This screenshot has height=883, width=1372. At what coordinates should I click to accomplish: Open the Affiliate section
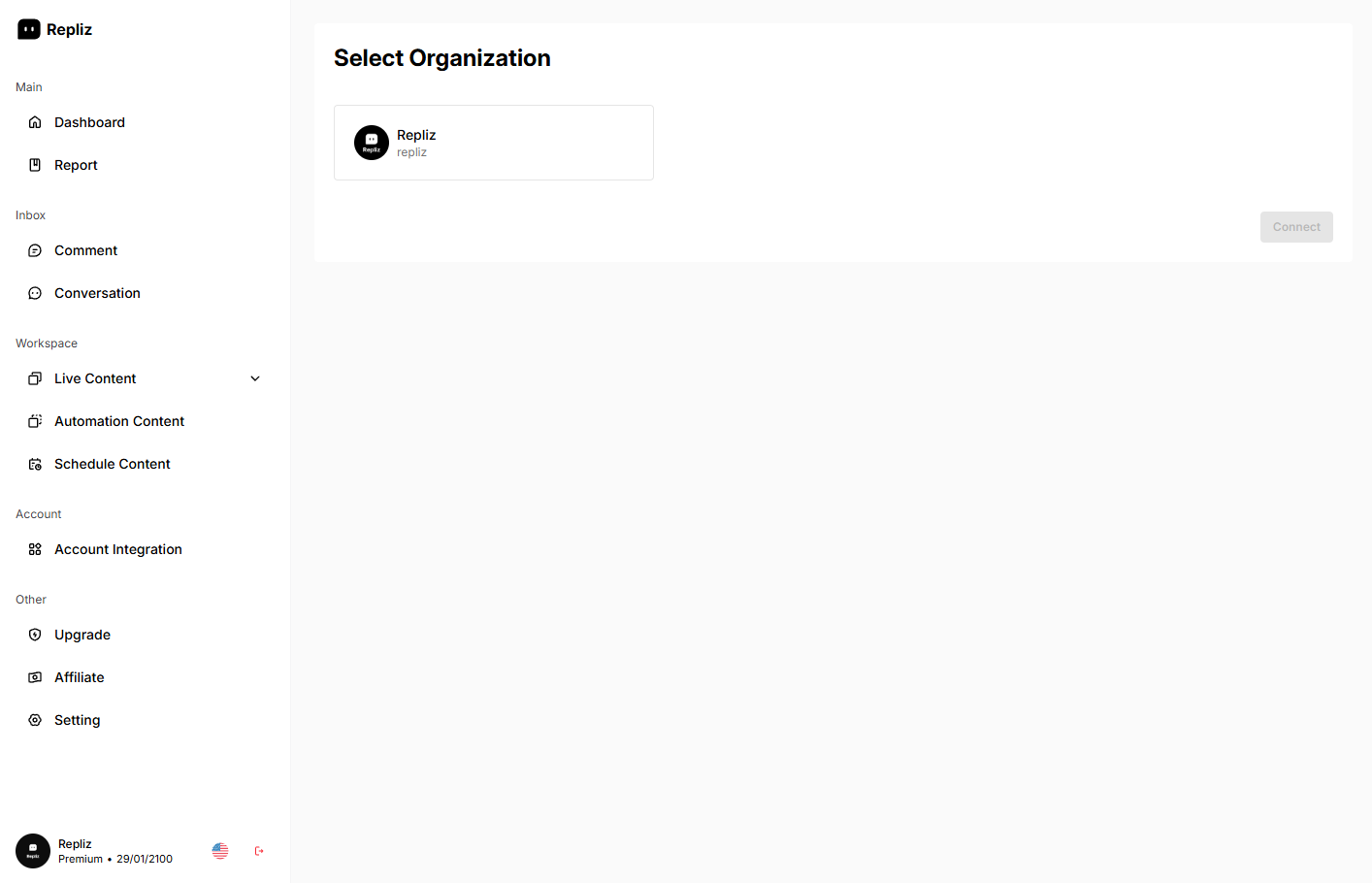[x=79, y=677]
